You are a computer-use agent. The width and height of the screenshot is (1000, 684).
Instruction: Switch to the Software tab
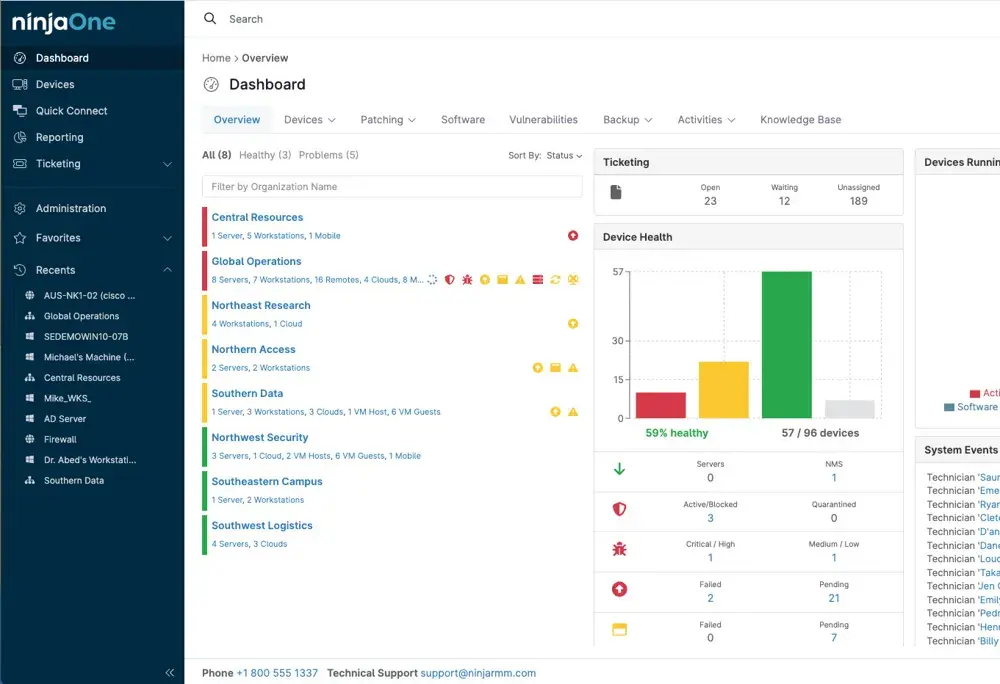[463, 120]
